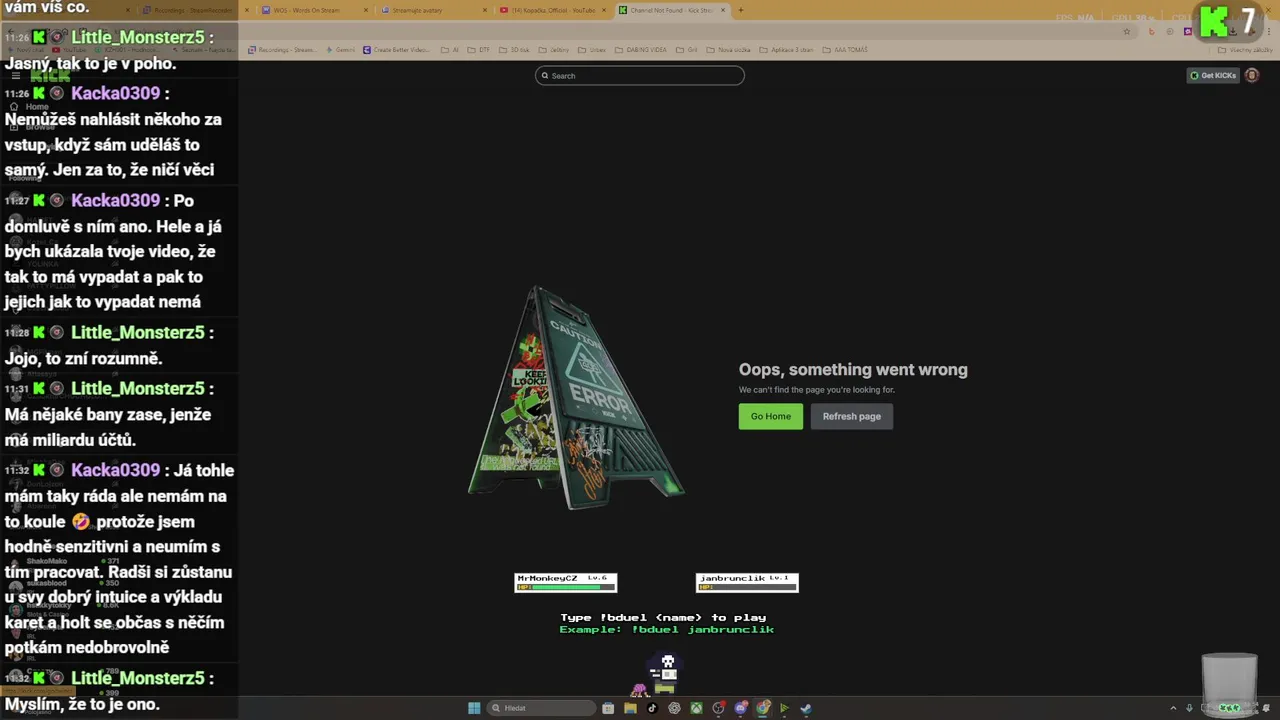Select the Channel Not Found Kick tab

point(672,10)
